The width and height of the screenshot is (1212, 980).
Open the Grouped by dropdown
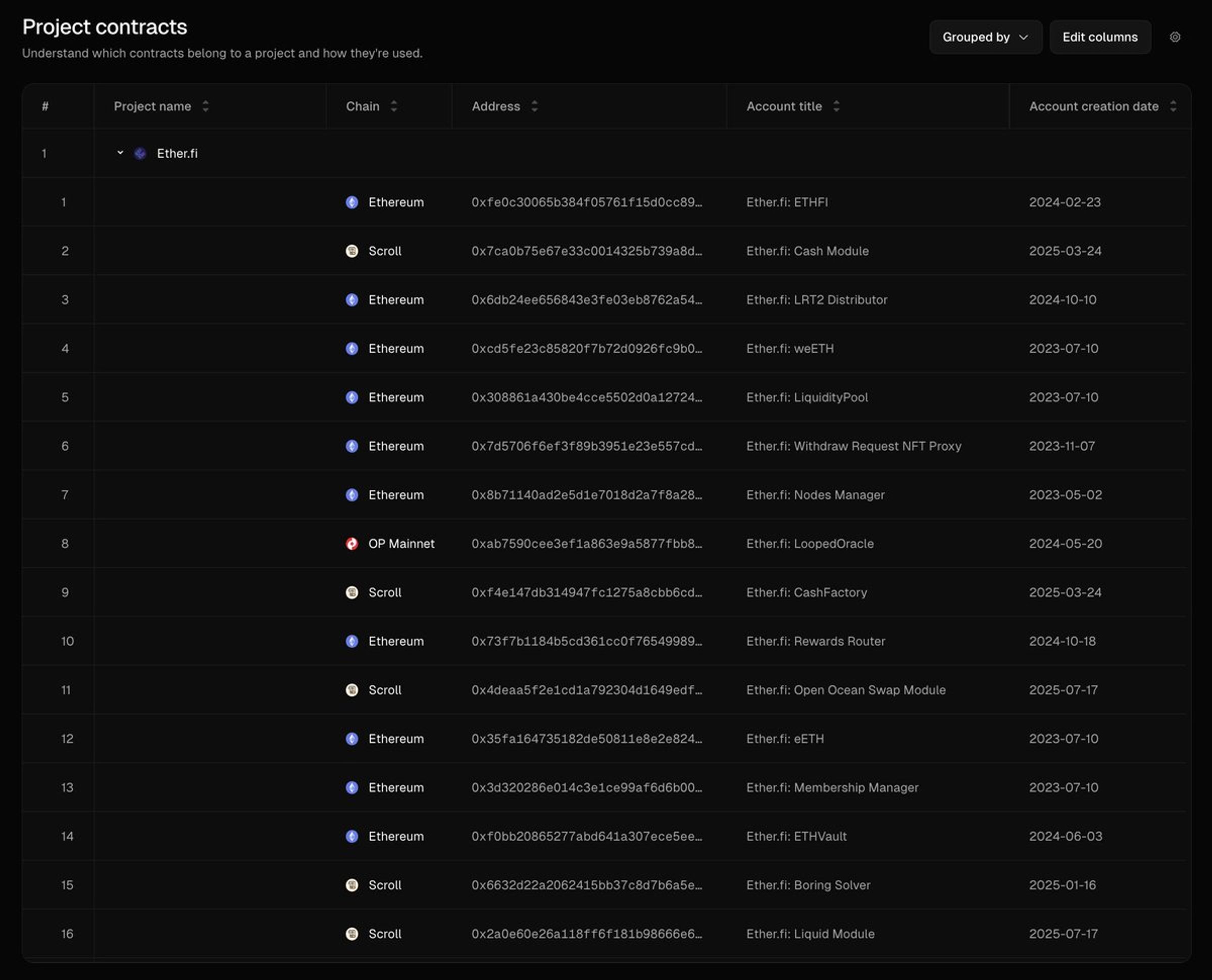(x=985, y=37)
